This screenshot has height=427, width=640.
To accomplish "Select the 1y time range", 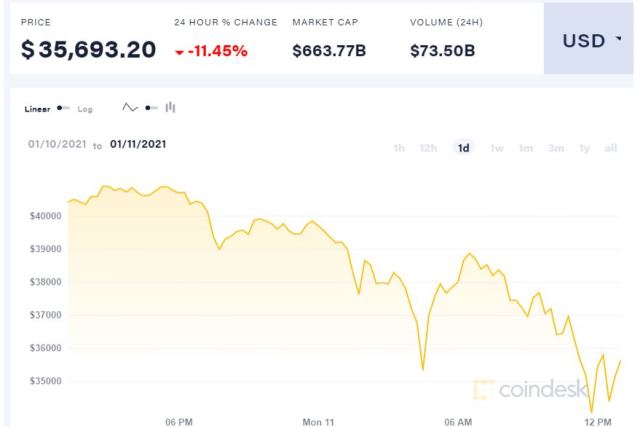I will click(x=583, y=148).
